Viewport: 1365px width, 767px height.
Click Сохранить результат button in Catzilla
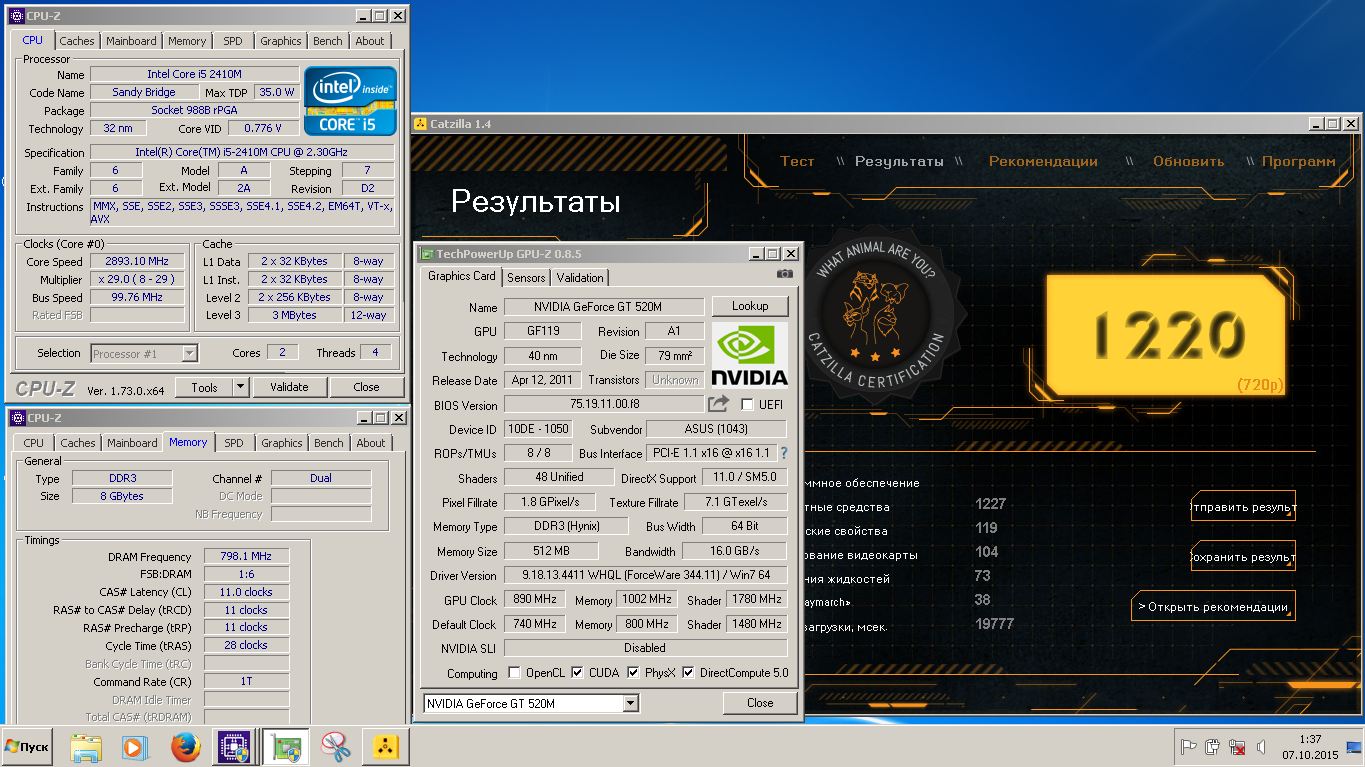1243,557
